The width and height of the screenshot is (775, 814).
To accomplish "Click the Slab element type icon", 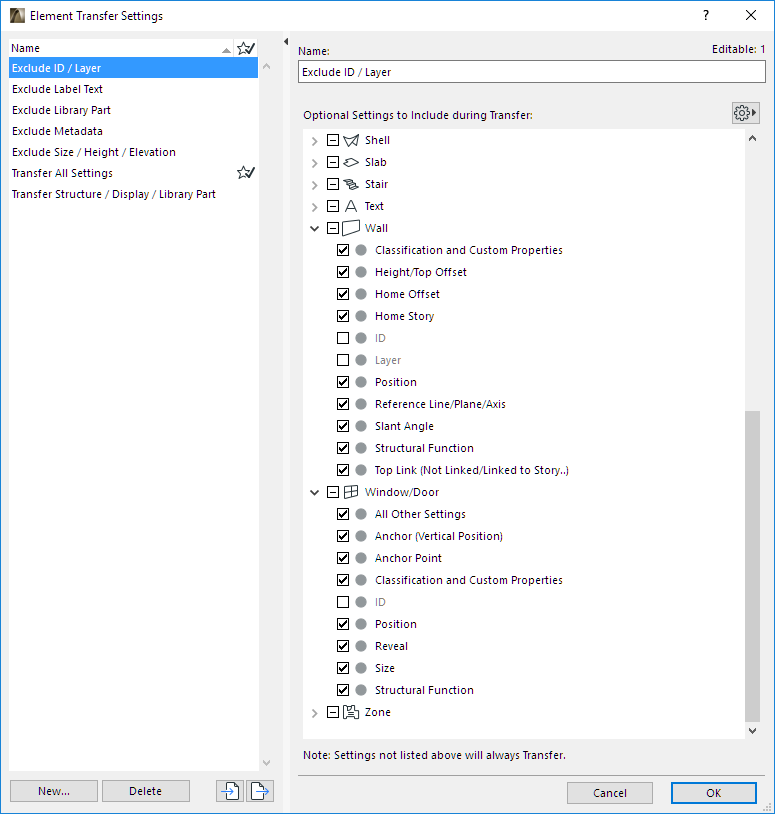I will point(351,162).
